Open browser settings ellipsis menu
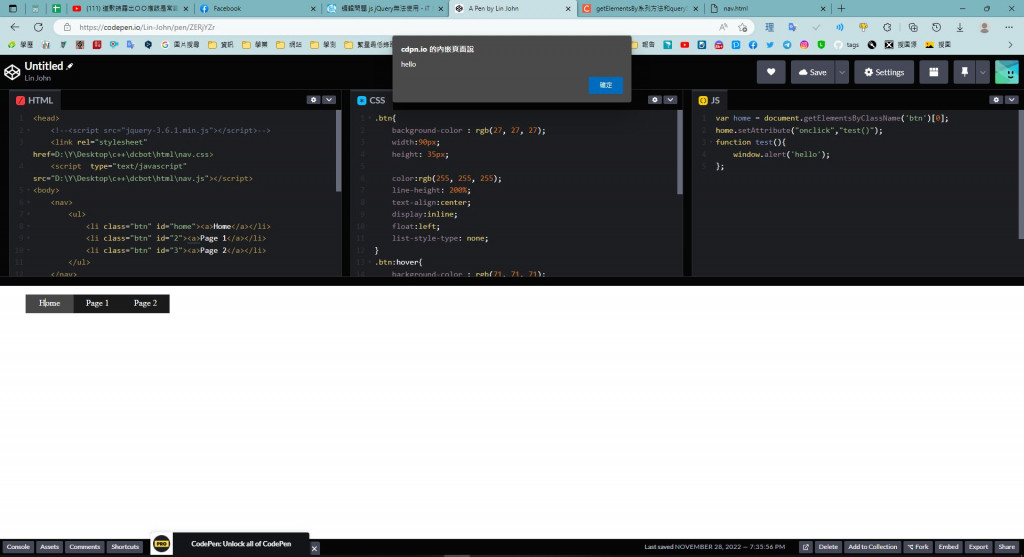This screenshot has height=557, width=1024. pyautogui.click(x=1008, y=27)
